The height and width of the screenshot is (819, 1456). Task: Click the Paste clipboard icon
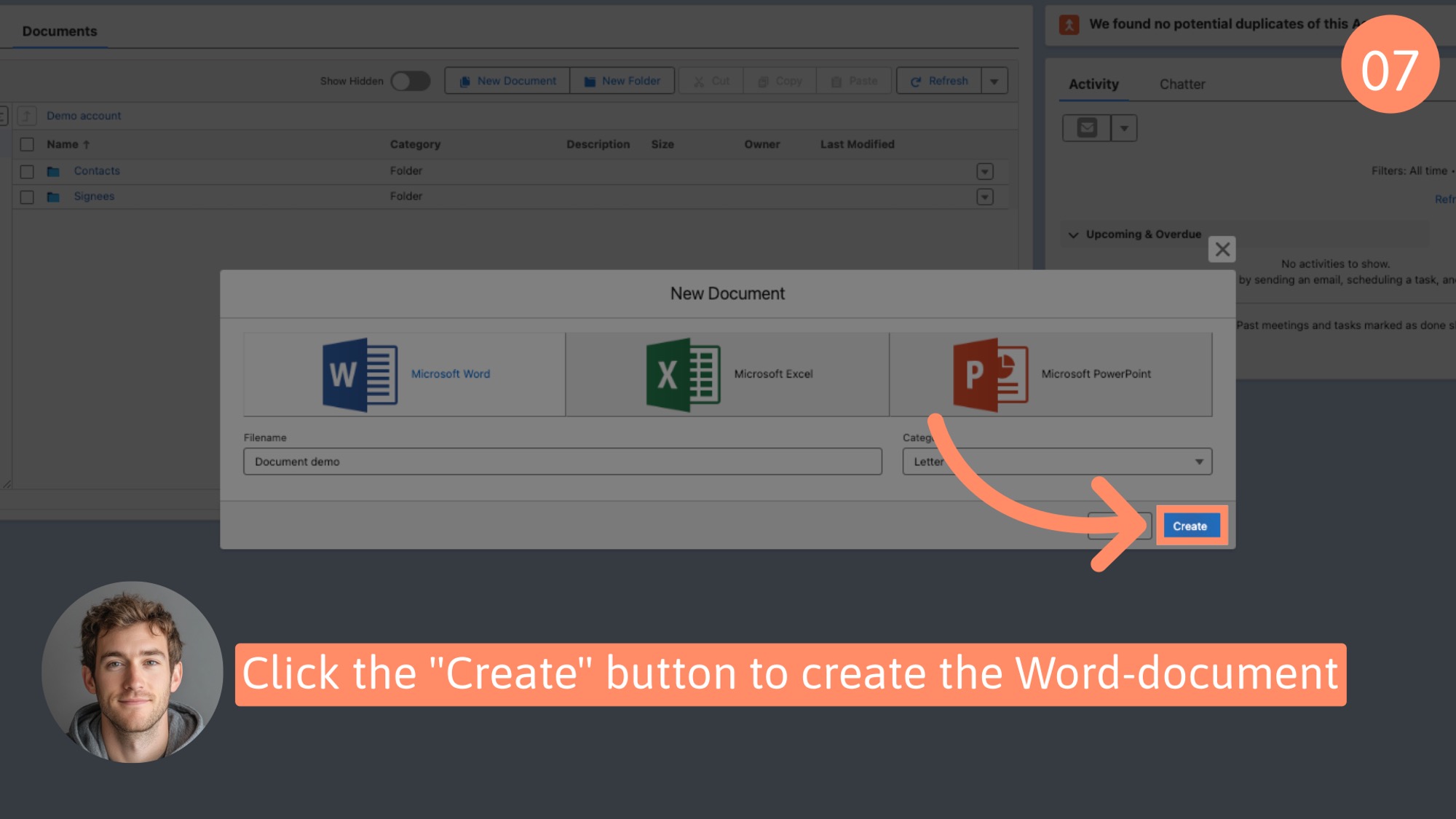[x=836, y=82]
